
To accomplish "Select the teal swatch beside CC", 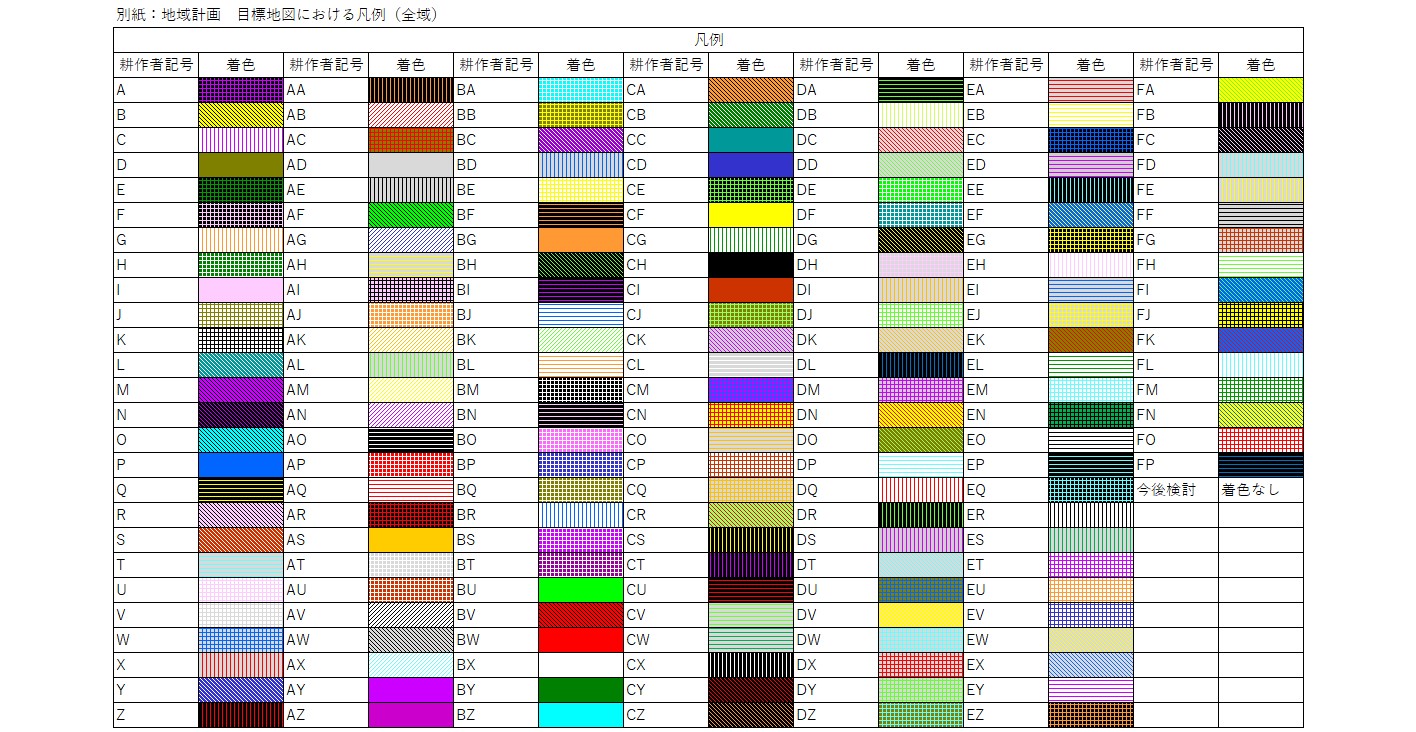I will (x=751, y=140).
